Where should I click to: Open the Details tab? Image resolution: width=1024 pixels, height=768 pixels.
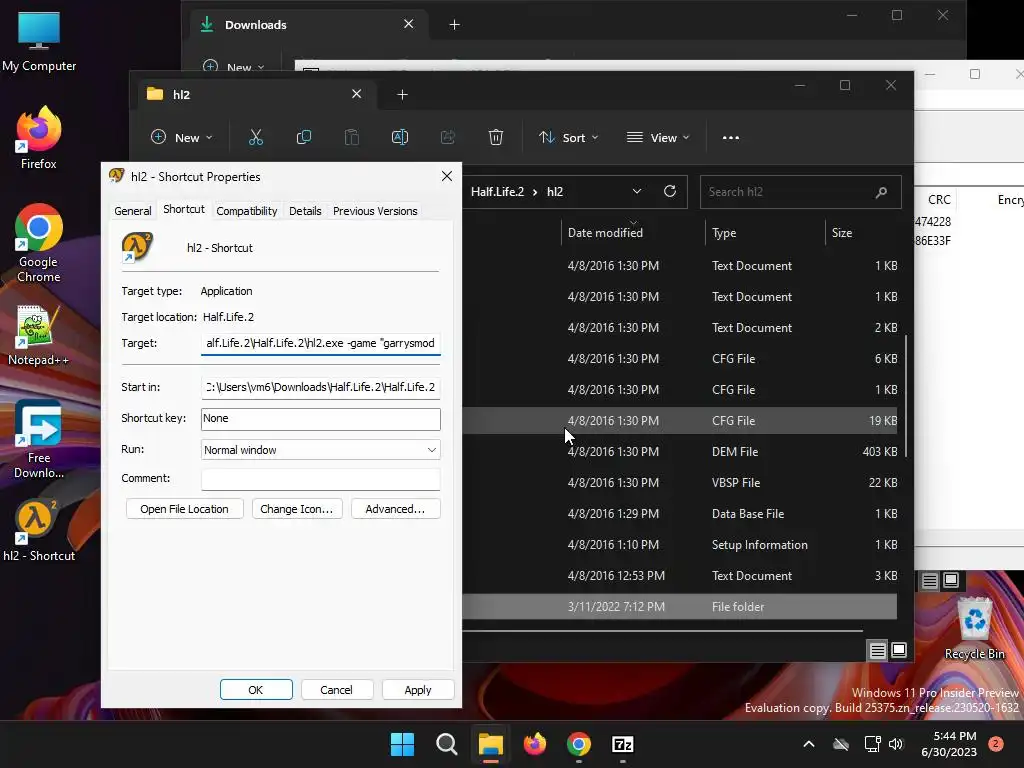click(x=305, y=211)
